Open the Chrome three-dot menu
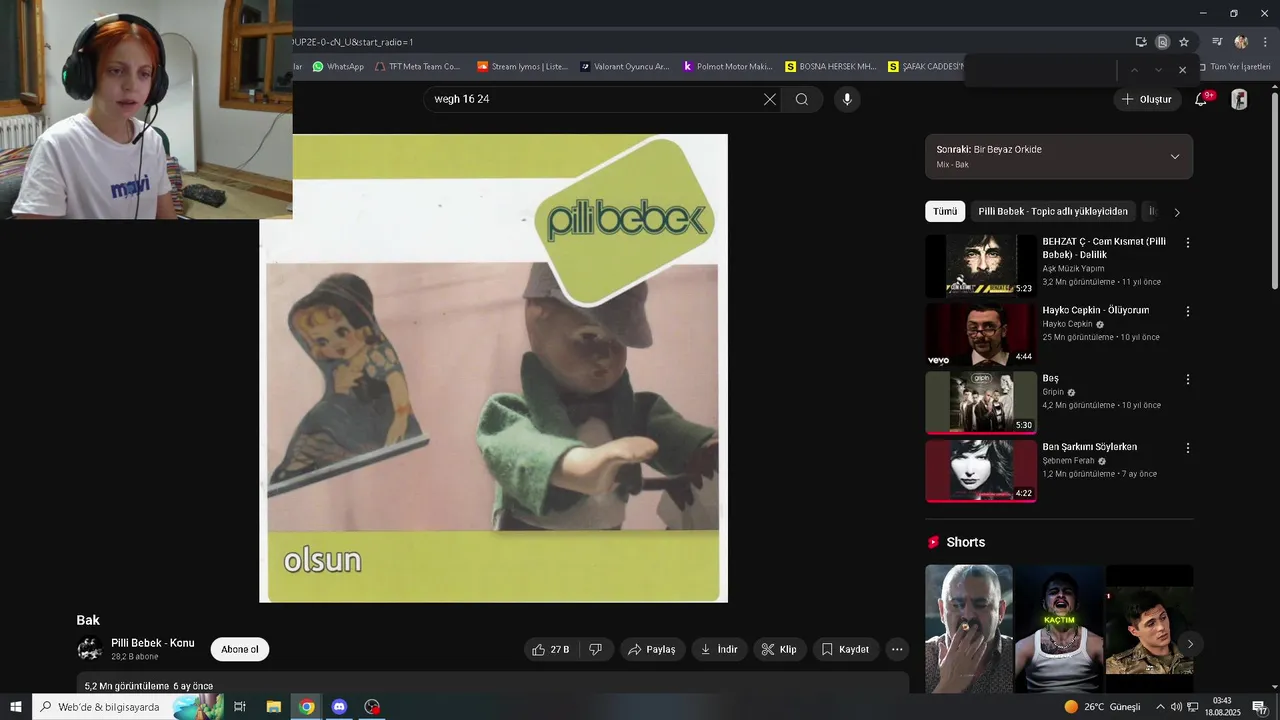1280x720 pixels. click(x=1264, y=42)
